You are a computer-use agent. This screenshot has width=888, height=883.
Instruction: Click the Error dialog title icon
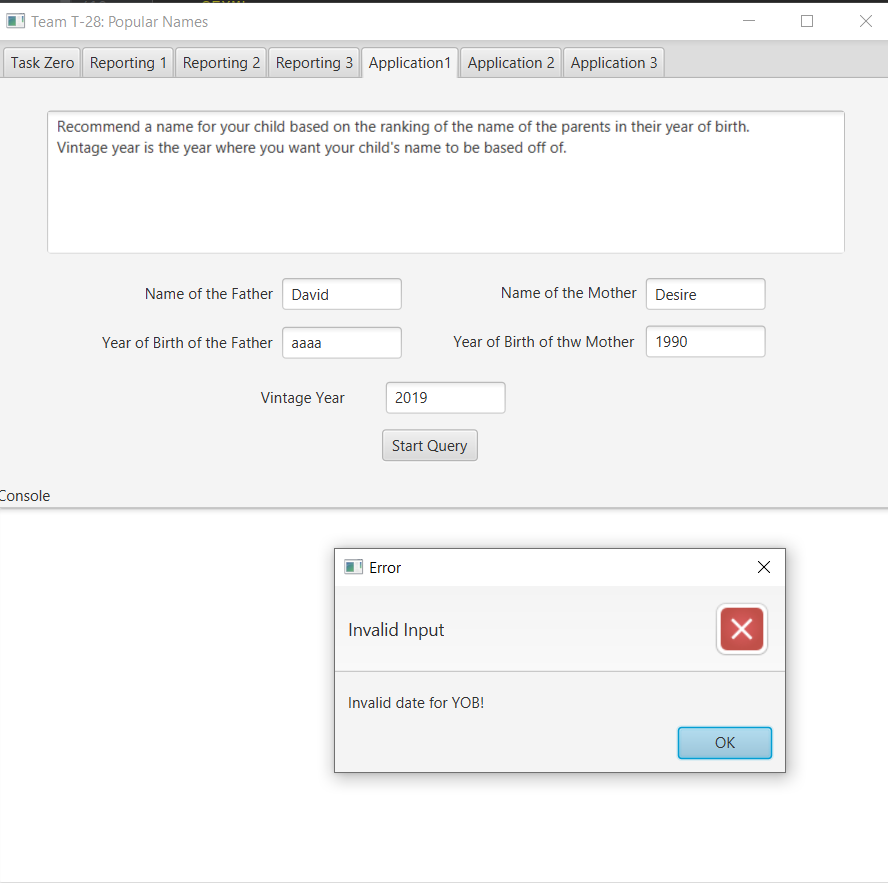point(353,567)
